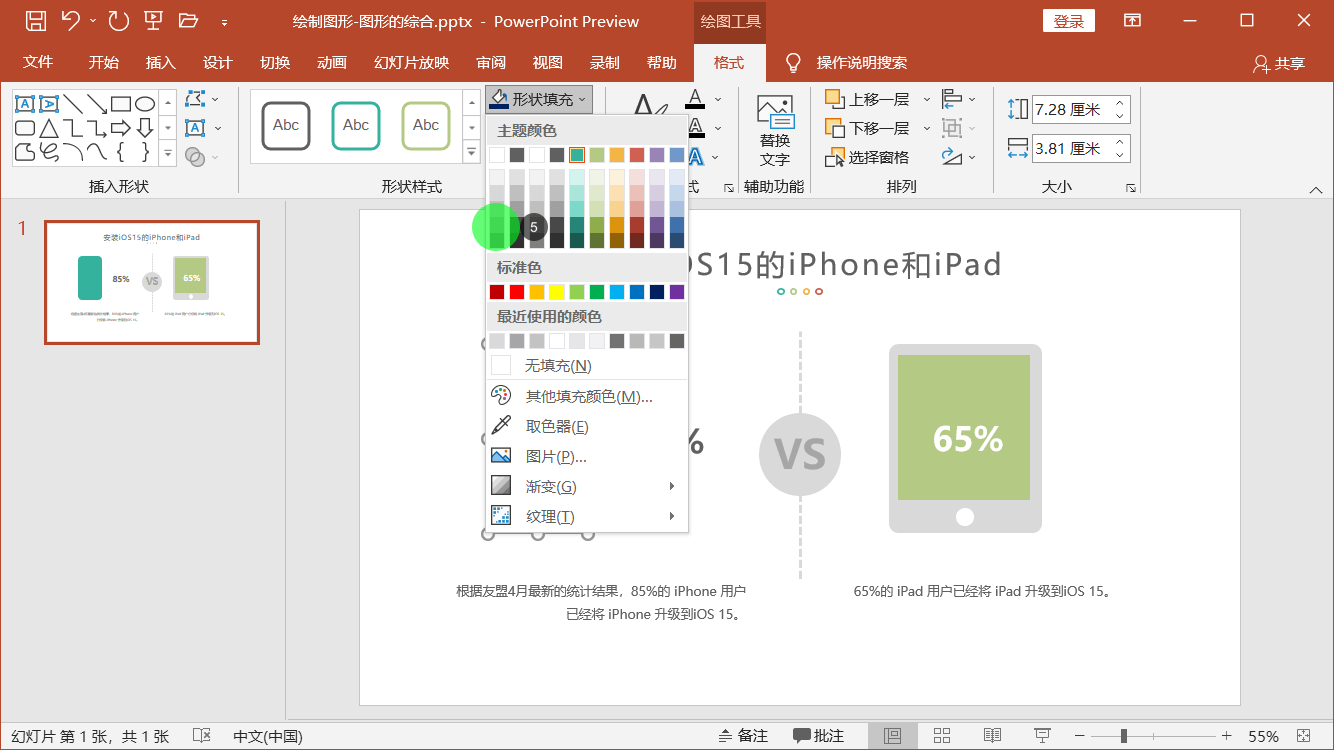The image size is (1334, 750).
Task: Open the 渐变 gradient submenu
Action: (587, 487)
